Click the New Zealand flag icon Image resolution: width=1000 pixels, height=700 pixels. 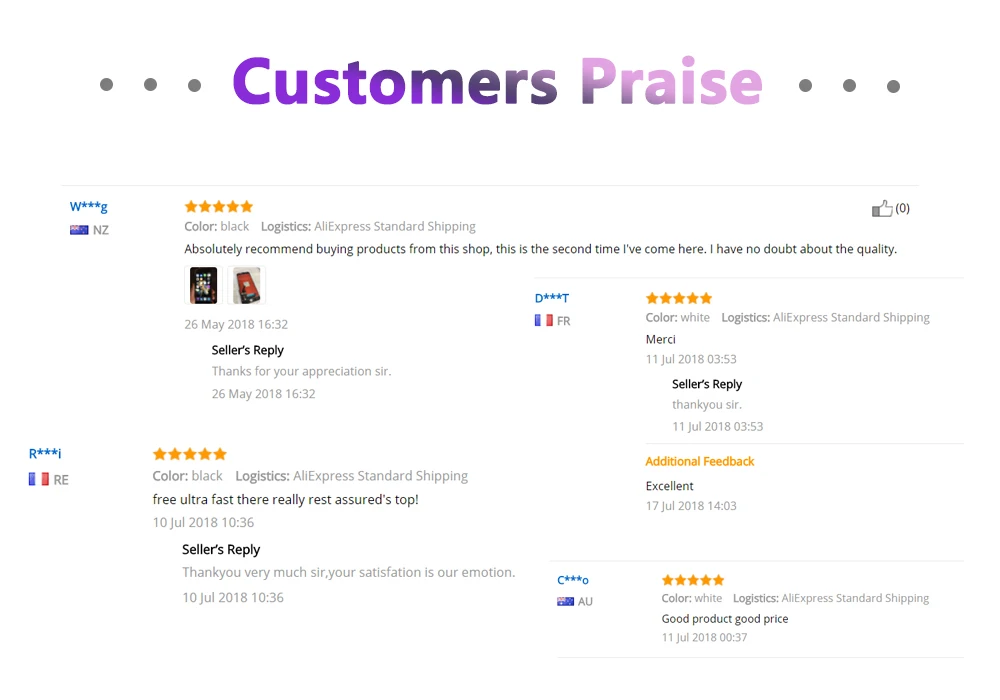[79, 230]
